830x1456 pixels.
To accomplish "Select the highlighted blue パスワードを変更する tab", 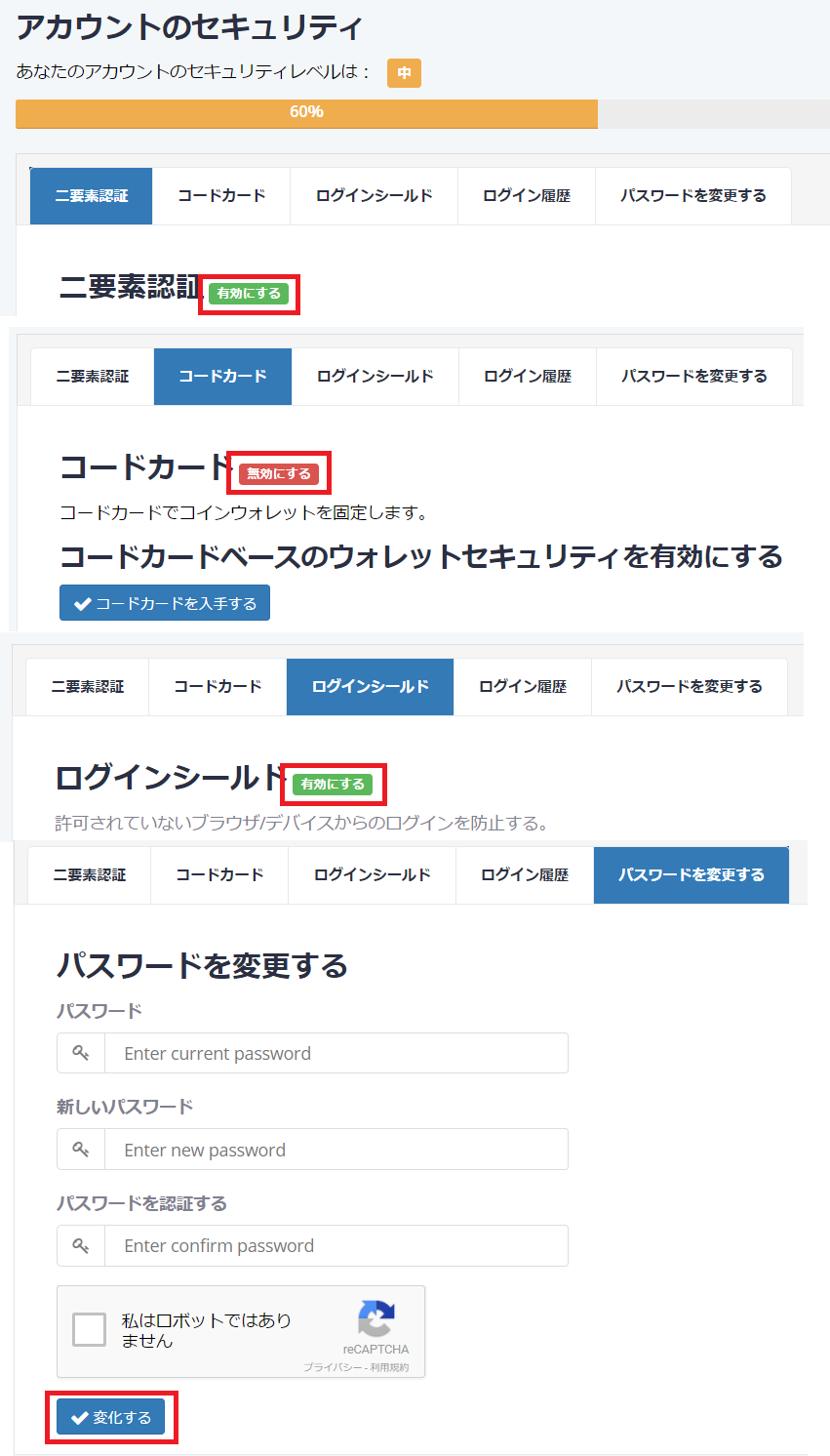I will [x=691, y=875].
